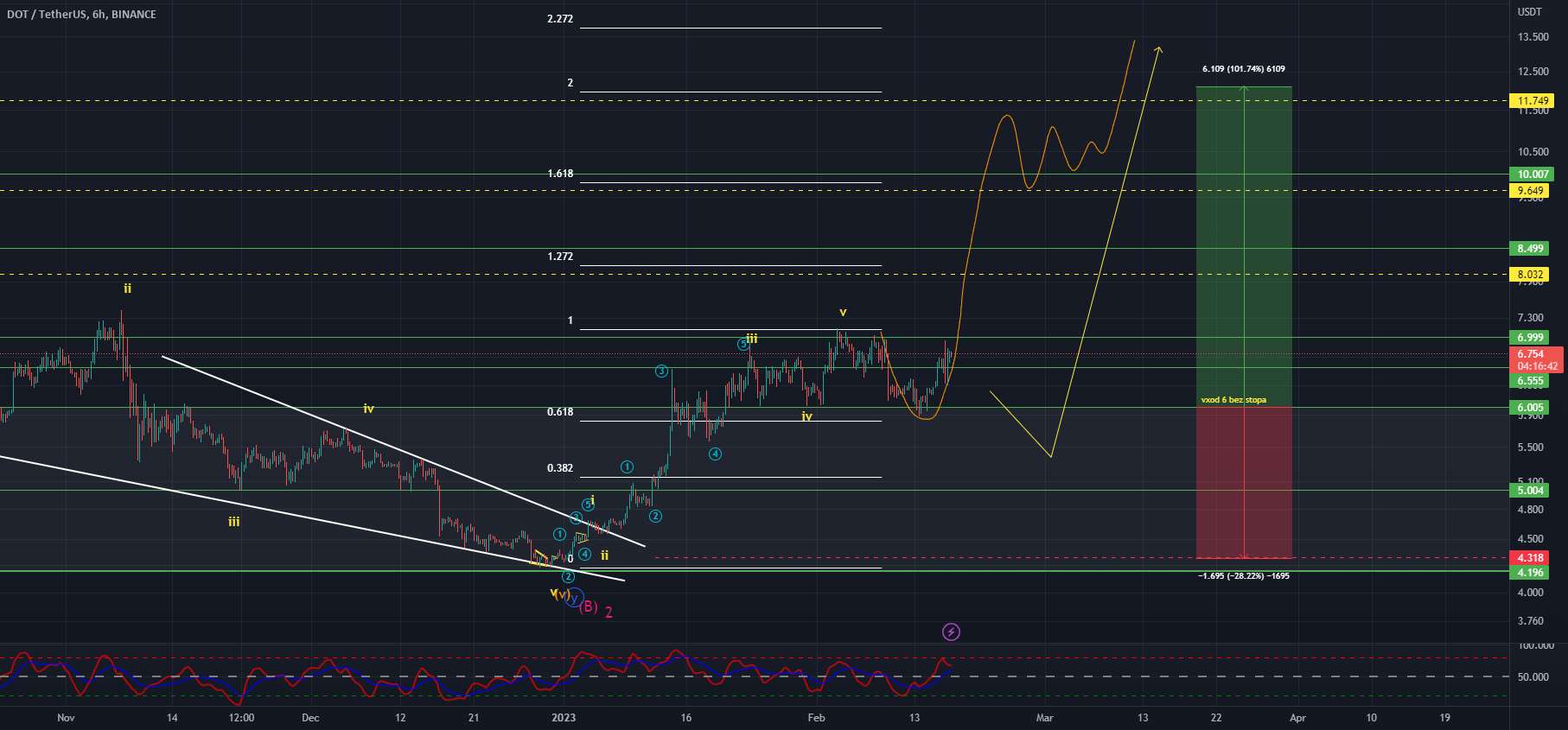Click the 5.004 green price label
Screen dimensions: 1568x730
tap(1530, 491)
